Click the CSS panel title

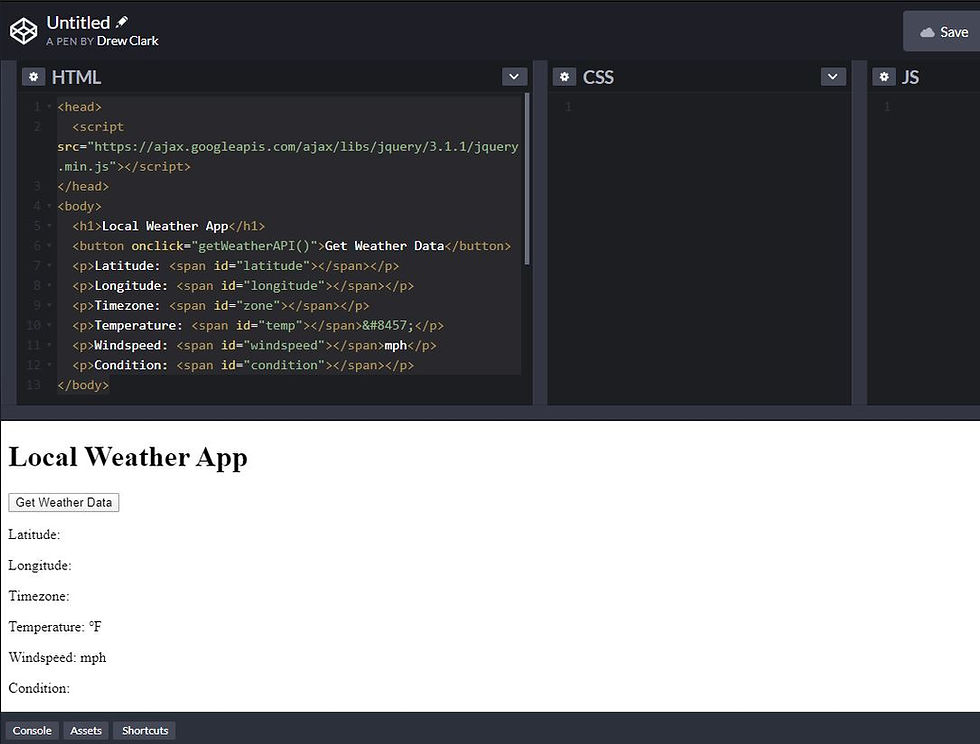click(598, 77)
